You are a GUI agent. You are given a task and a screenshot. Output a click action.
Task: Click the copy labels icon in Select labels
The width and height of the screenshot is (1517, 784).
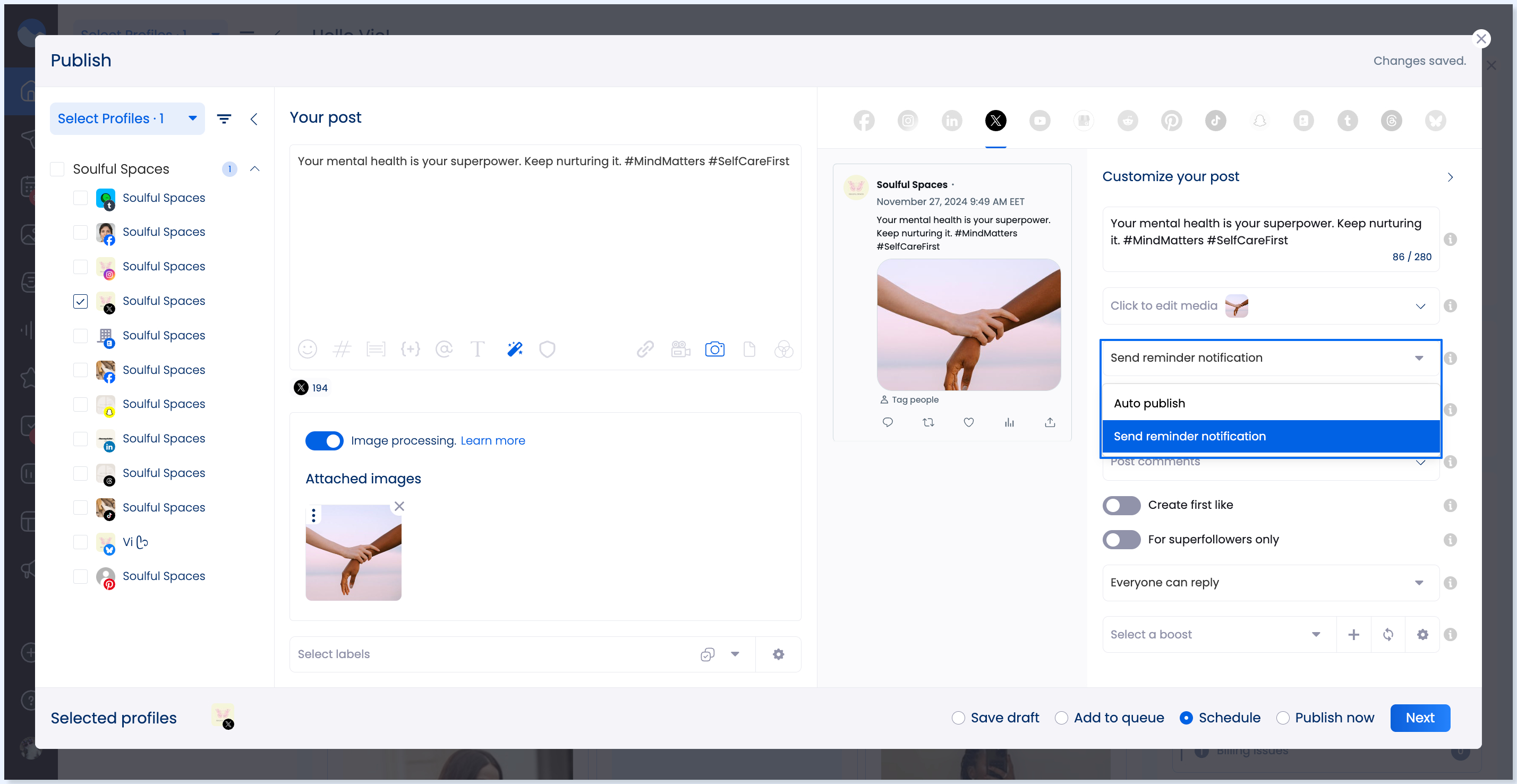[x=708, y=654]
